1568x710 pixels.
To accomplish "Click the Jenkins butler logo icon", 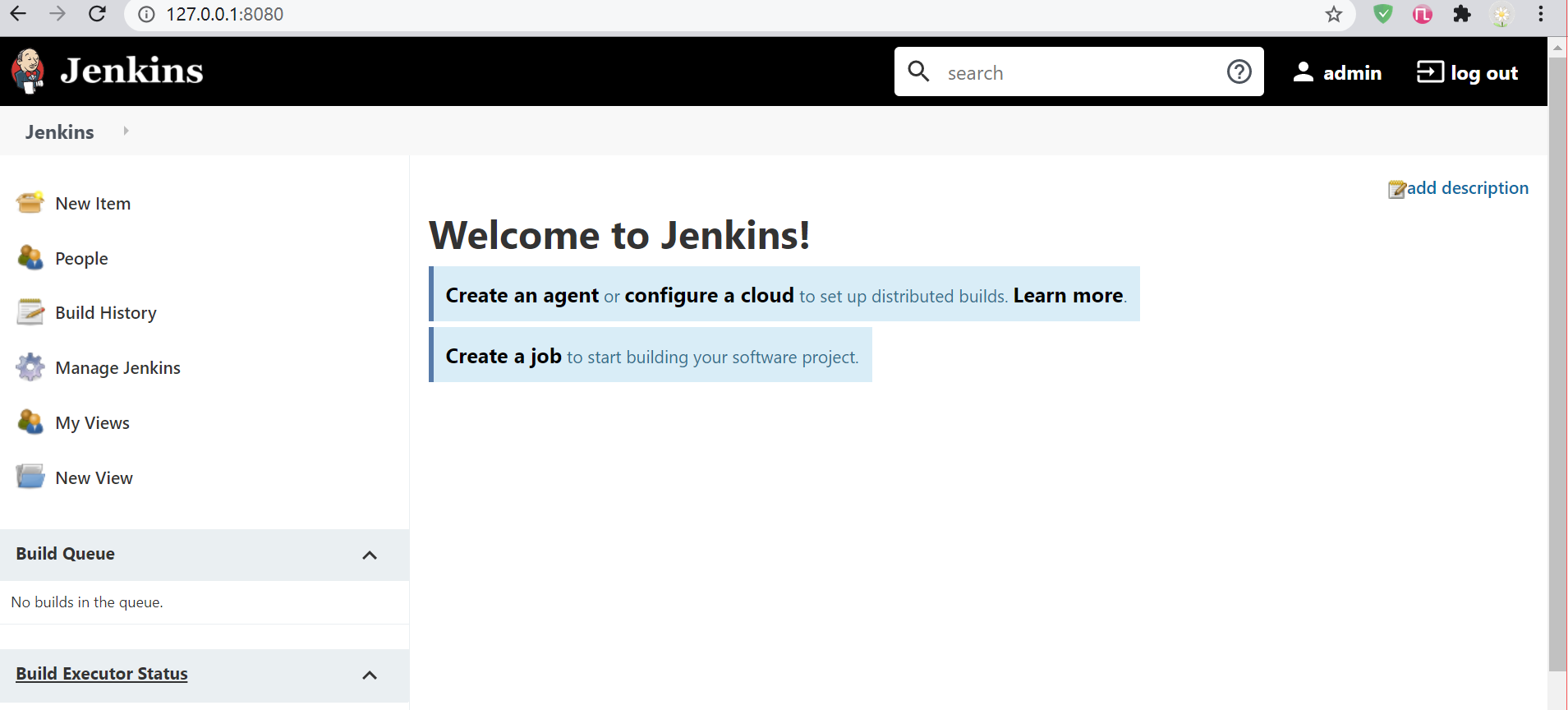I will [28, 71].
